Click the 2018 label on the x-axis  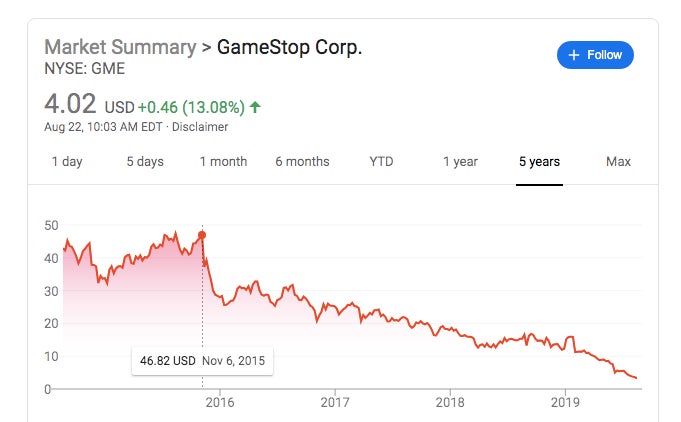point(450,403)
